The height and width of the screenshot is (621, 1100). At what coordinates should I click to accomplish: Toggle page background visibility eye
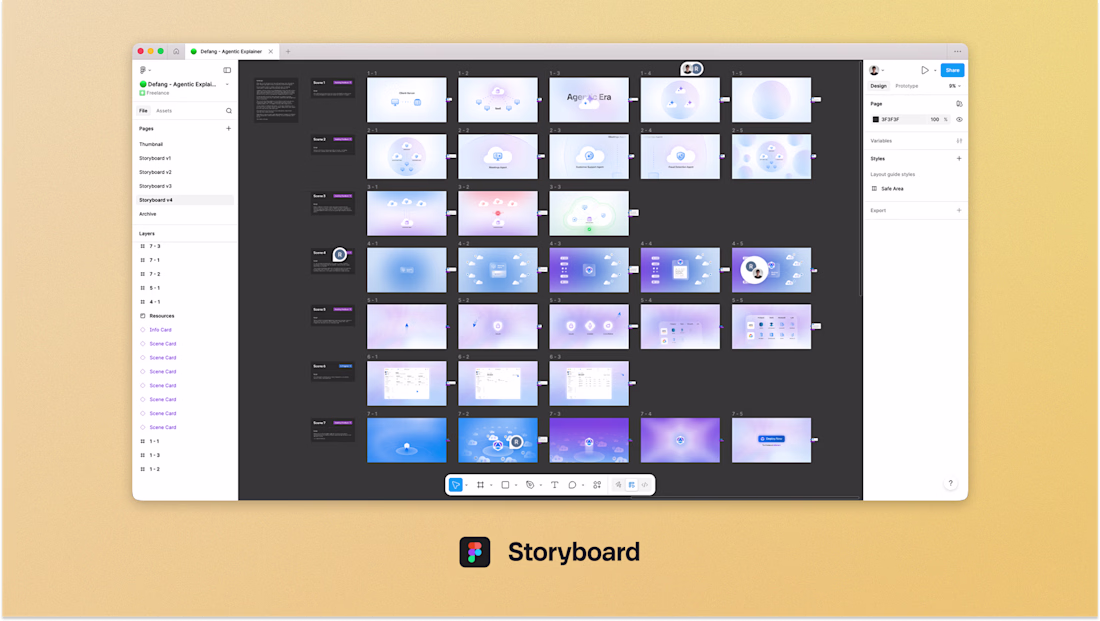(x=959, y=119)
